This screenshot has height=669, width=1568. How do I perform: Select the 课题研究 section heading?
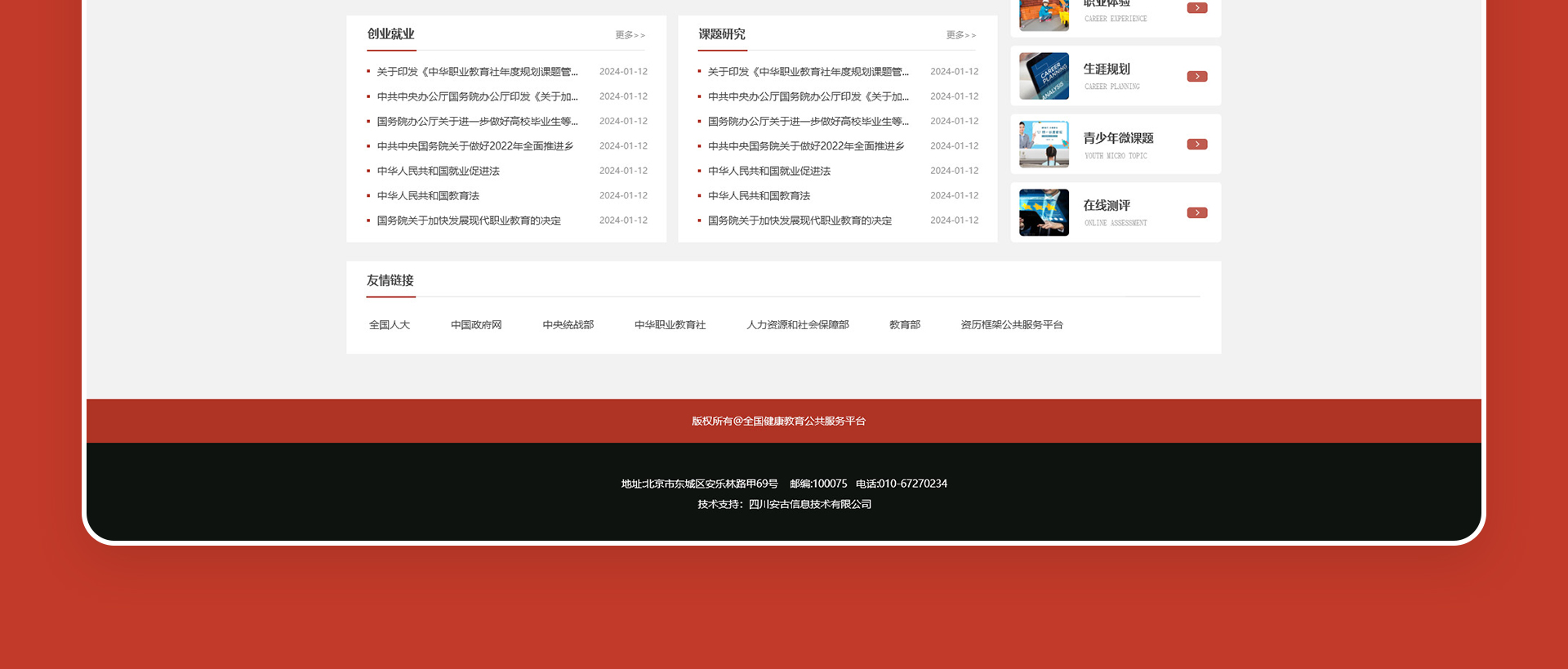click(x=721, y=34)
